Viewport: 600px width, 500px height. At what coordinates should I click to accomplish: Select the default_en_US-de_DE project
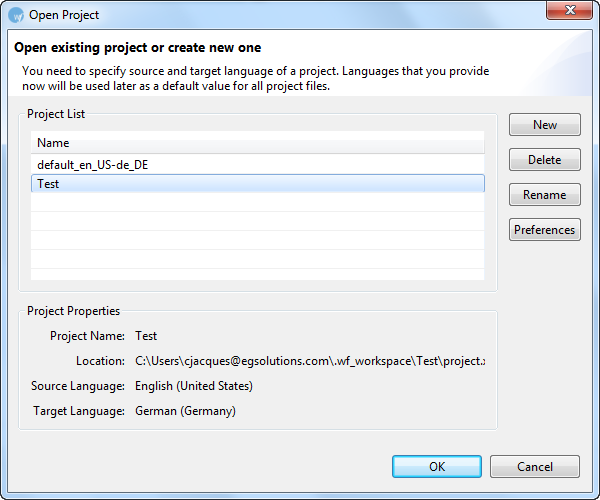tap(258, 165)
